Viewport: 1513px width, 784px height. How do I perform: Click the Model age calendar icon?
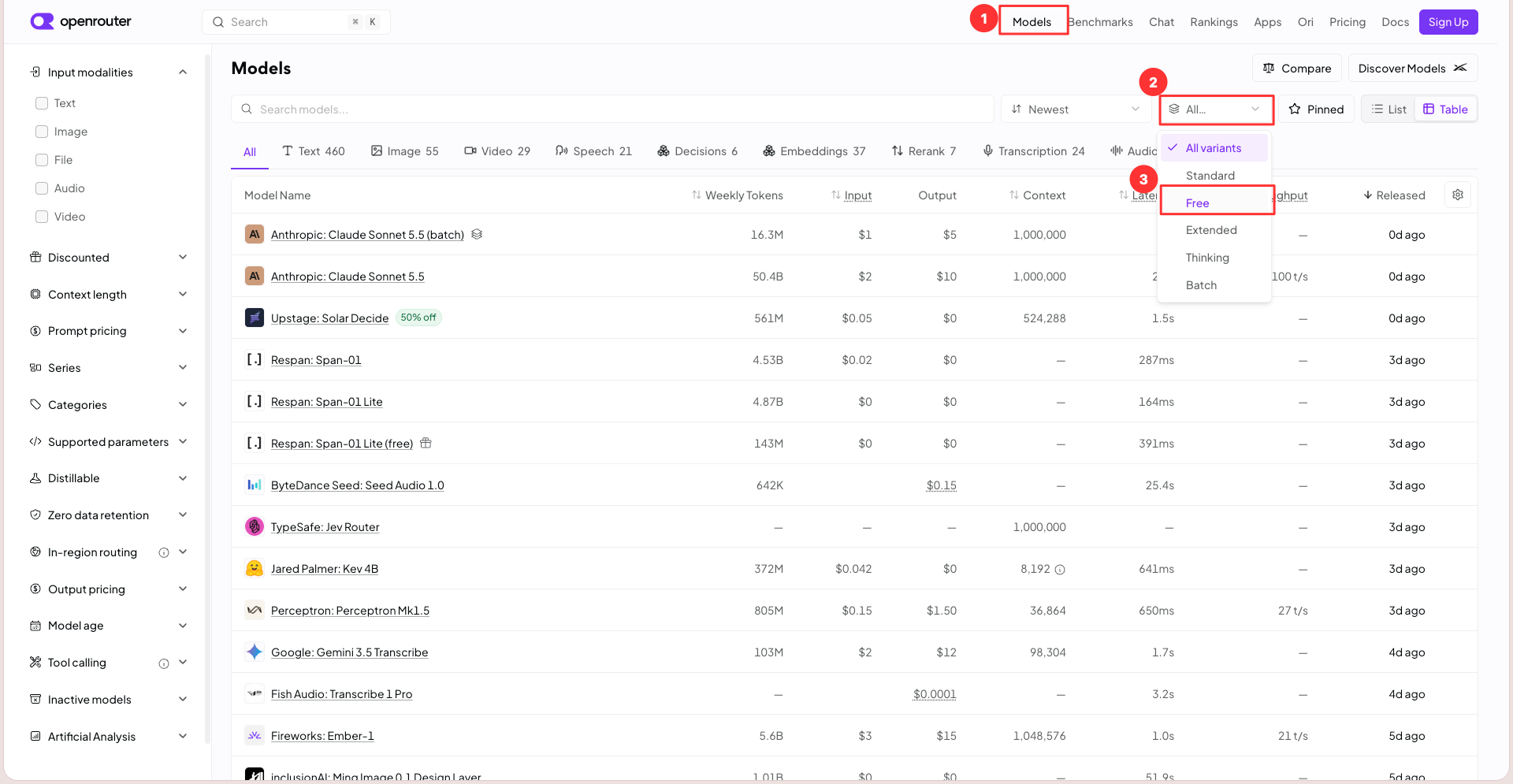pyautogui.click(x=35, y=626)
